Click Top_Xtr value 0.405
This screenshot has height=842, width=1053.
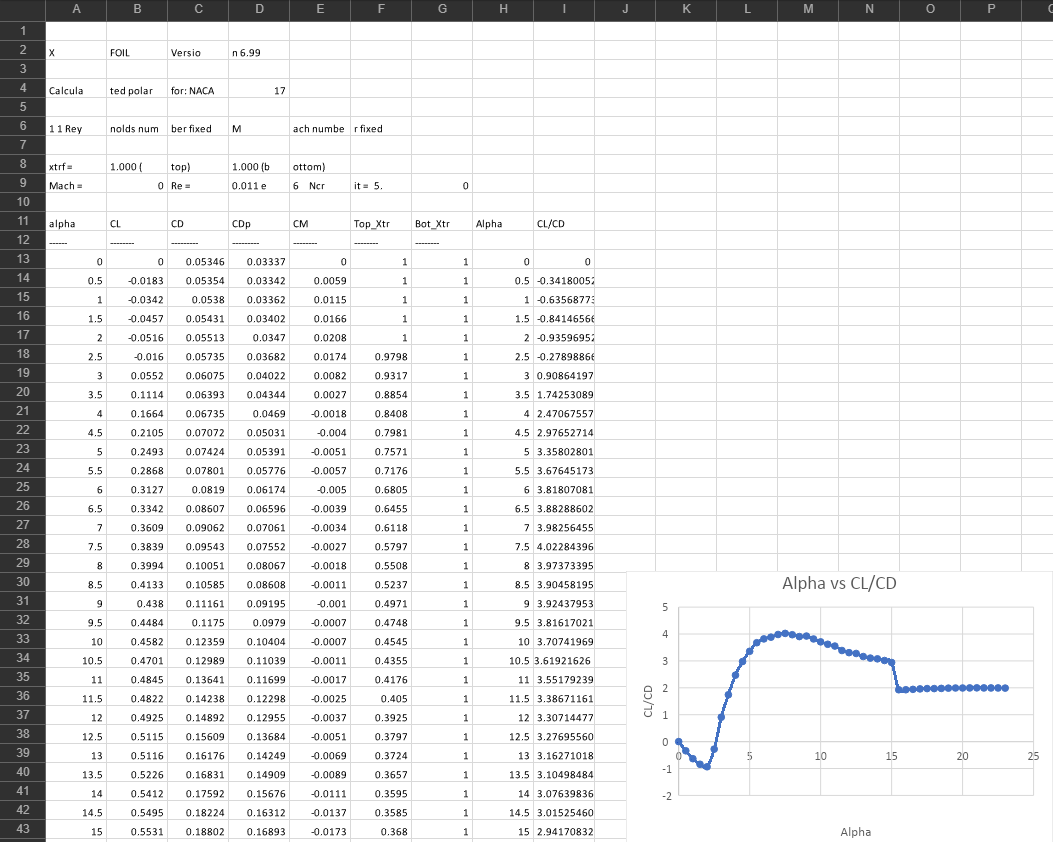[381, 698]
